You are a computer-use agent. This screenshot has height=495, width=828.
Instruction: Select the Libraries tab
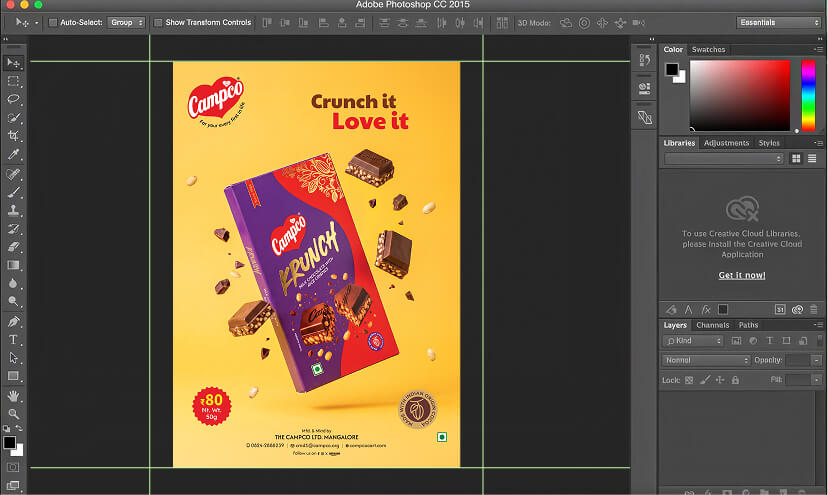[x=679, y=143]
